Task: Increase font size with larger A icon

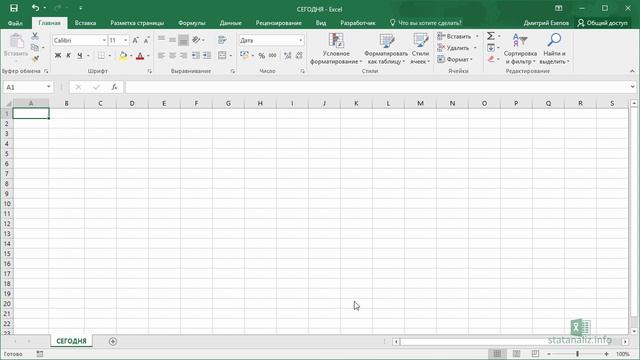Action: [x=136, y=40]
